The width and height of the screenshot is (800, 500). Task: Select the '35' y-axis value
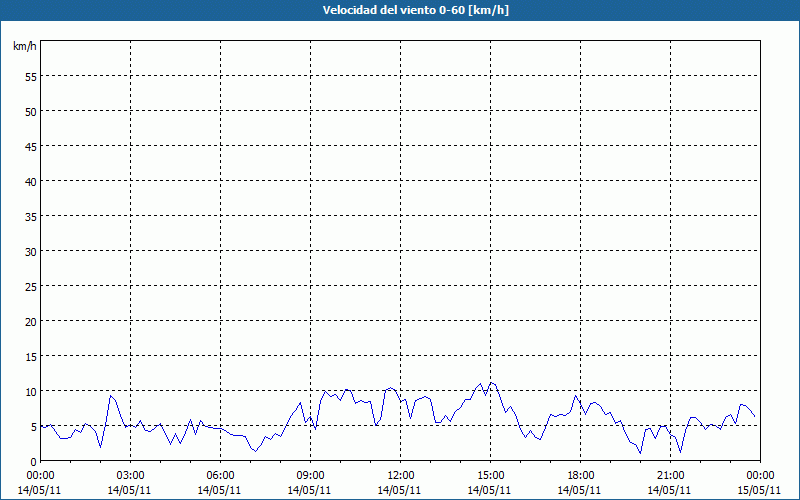click(31, 216)
